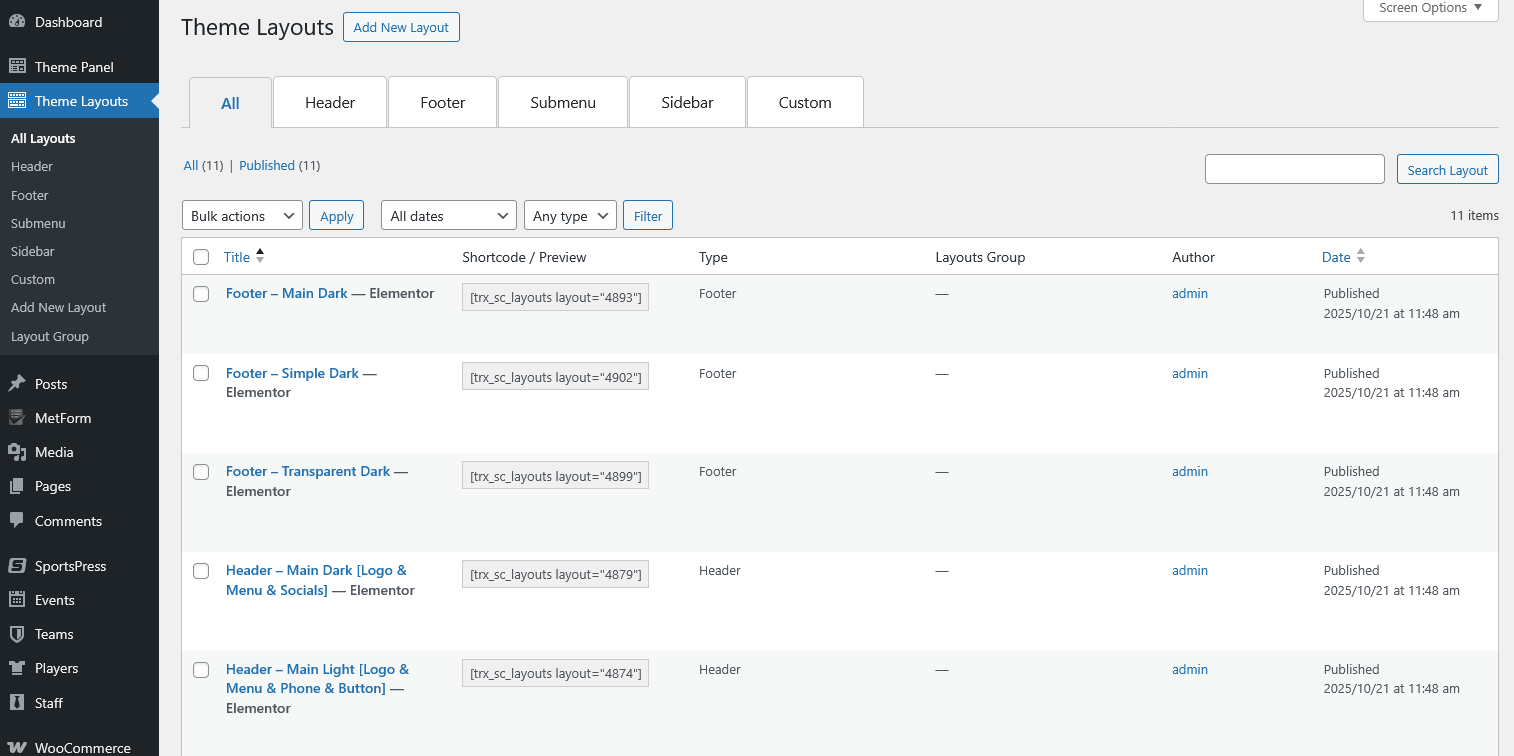
Task: Switch to the Submenu tab
Action: click(x=563, y=103)
